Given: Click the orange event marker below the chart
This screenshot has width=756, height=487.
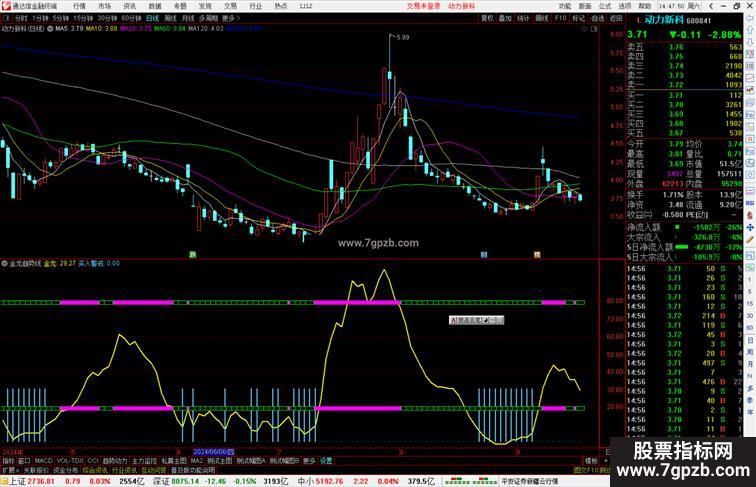Looking at the screenshot, I should 537,255.
